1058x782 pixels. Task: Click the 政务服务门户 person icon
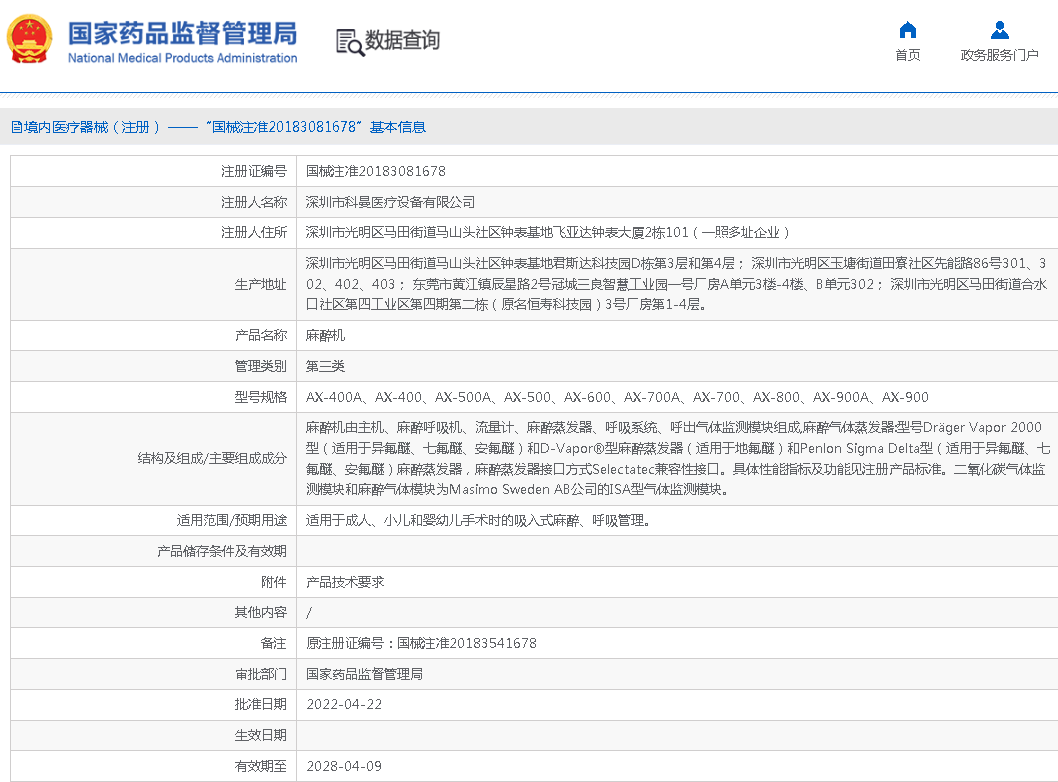coord(999,29)
